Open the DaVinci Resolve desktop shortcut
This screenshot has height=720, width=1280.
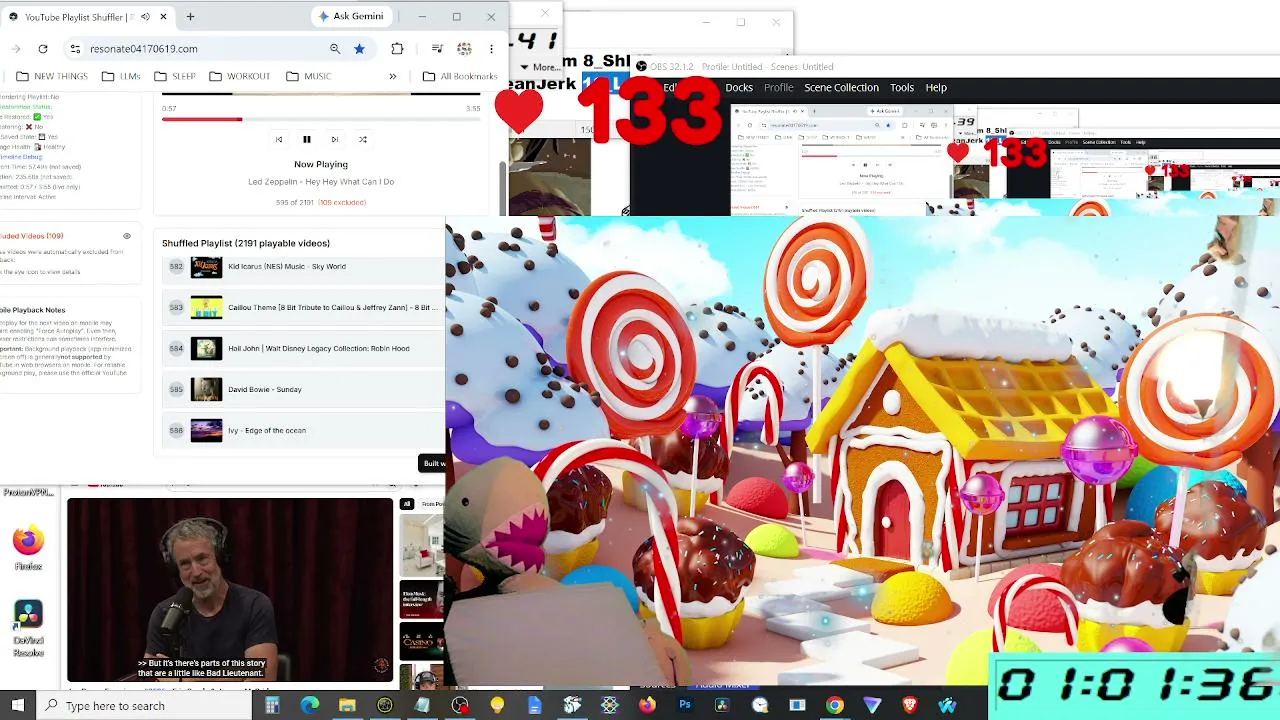pyautogui.click(x=28, y=628)
